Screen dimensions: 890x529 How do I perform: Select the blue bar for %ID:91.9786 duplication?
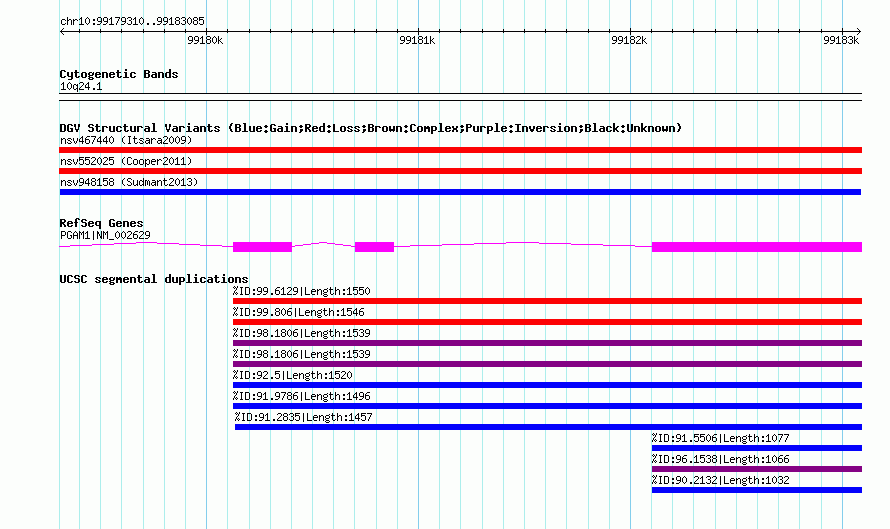(x=547, y=406)
